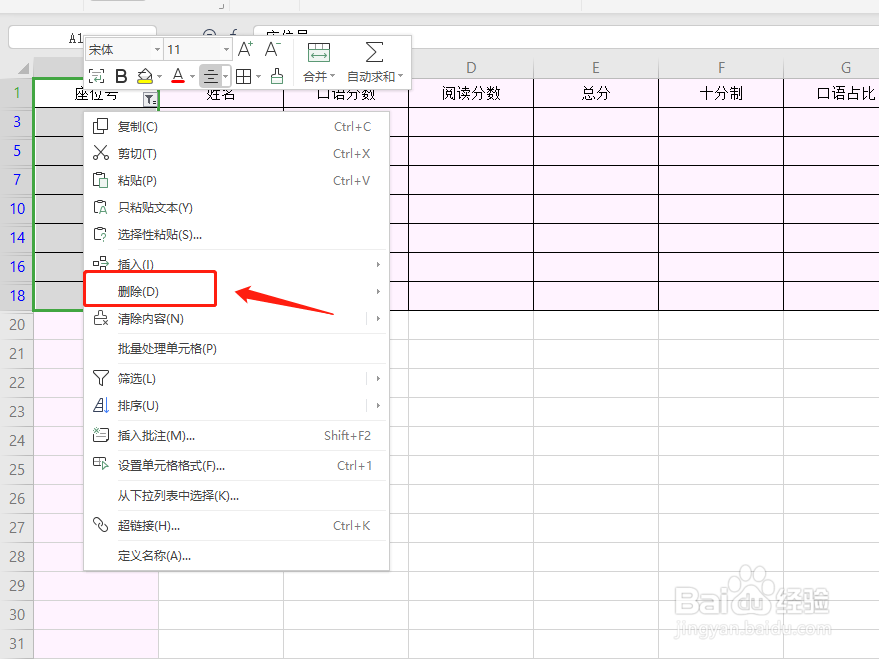Click the yellow fill color swatch

144,80
